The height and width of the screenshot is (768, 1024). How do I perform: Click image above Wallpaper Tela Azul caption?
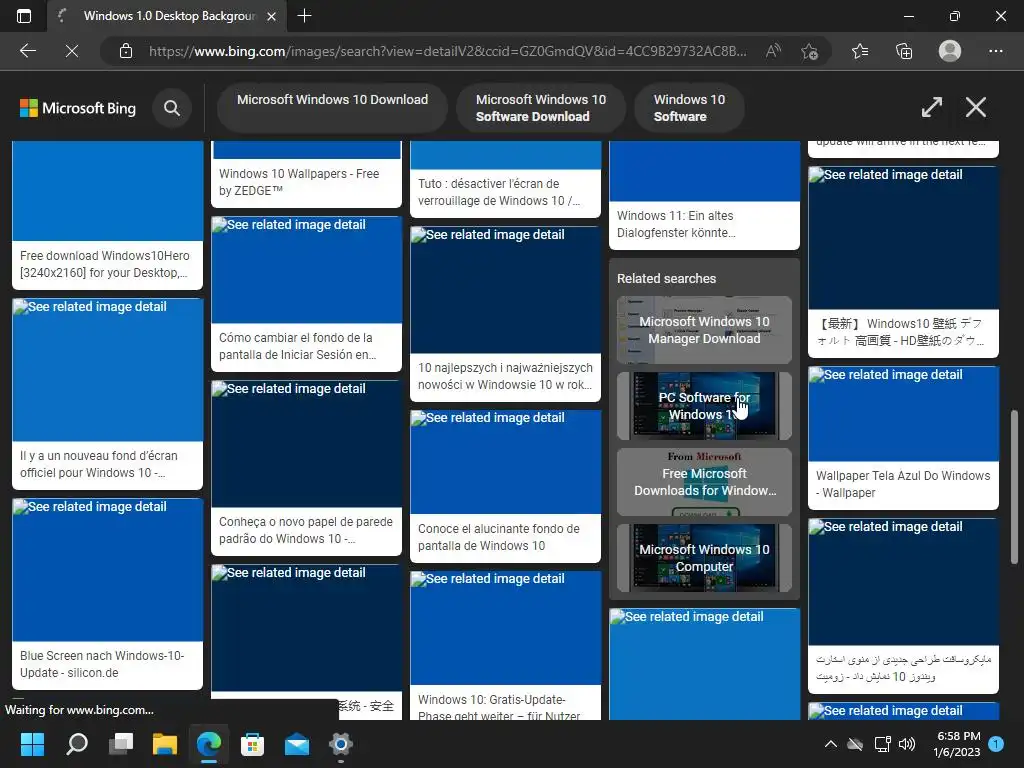coord(903,414)
